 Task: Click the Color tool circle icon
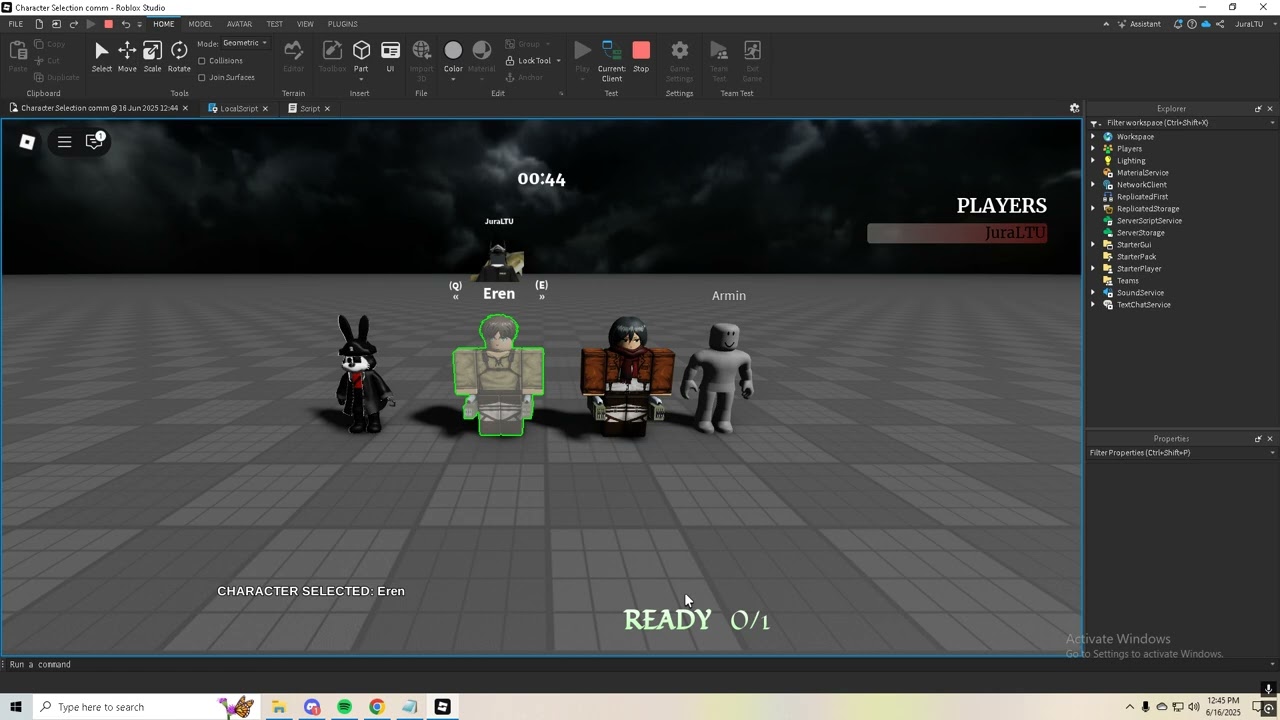(x=453, y=50)
